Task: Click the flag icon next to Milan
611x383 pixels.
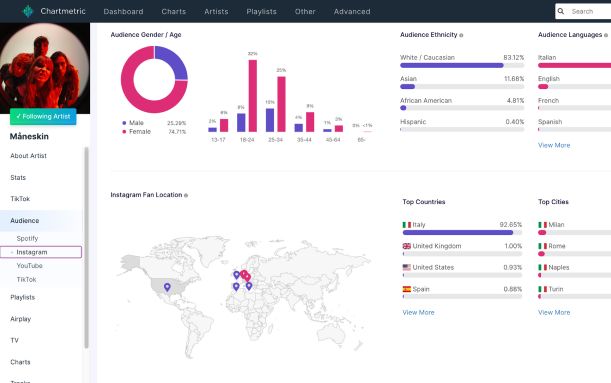Action: click(542, 225)
